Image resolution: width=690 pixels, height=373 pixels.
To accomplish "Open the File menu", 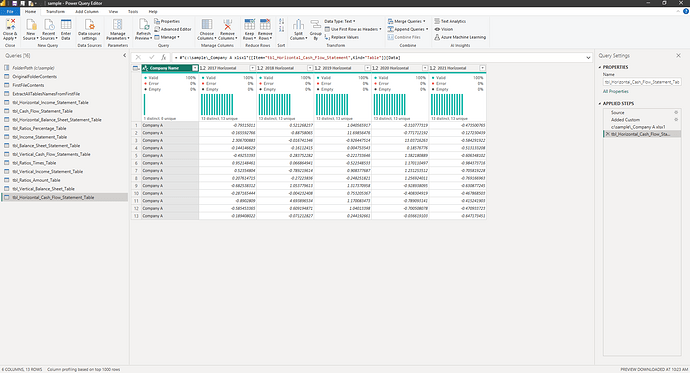I will click(x=10, y=11).
